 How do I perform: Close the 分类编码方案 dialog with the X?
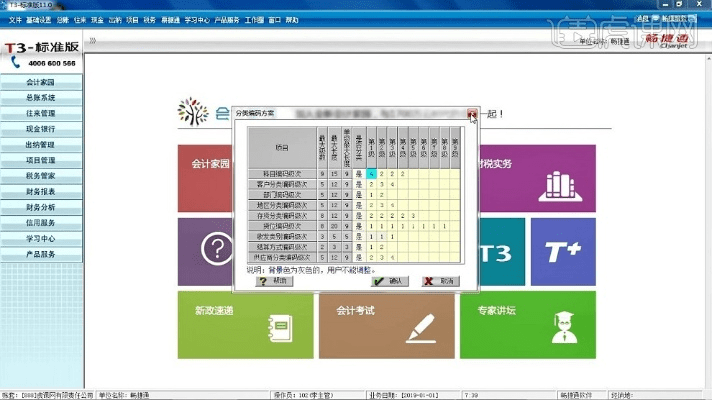click(x=472, y=113)
